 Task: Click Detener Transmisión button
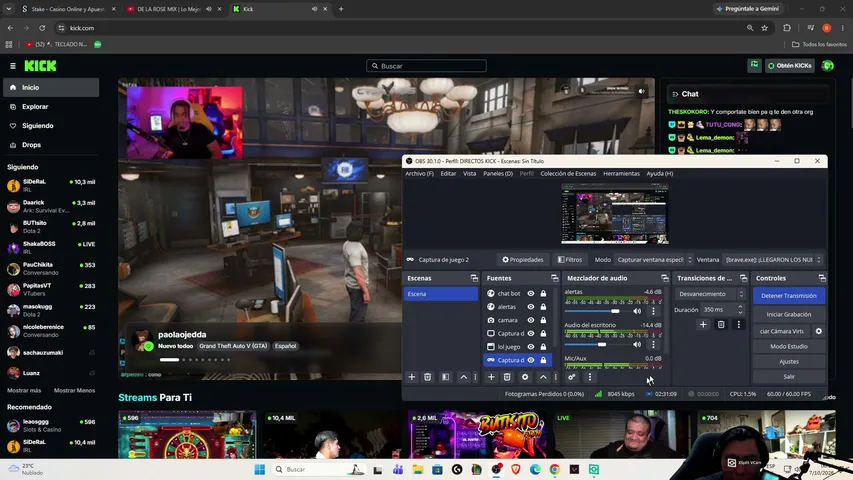click(789, 296)
